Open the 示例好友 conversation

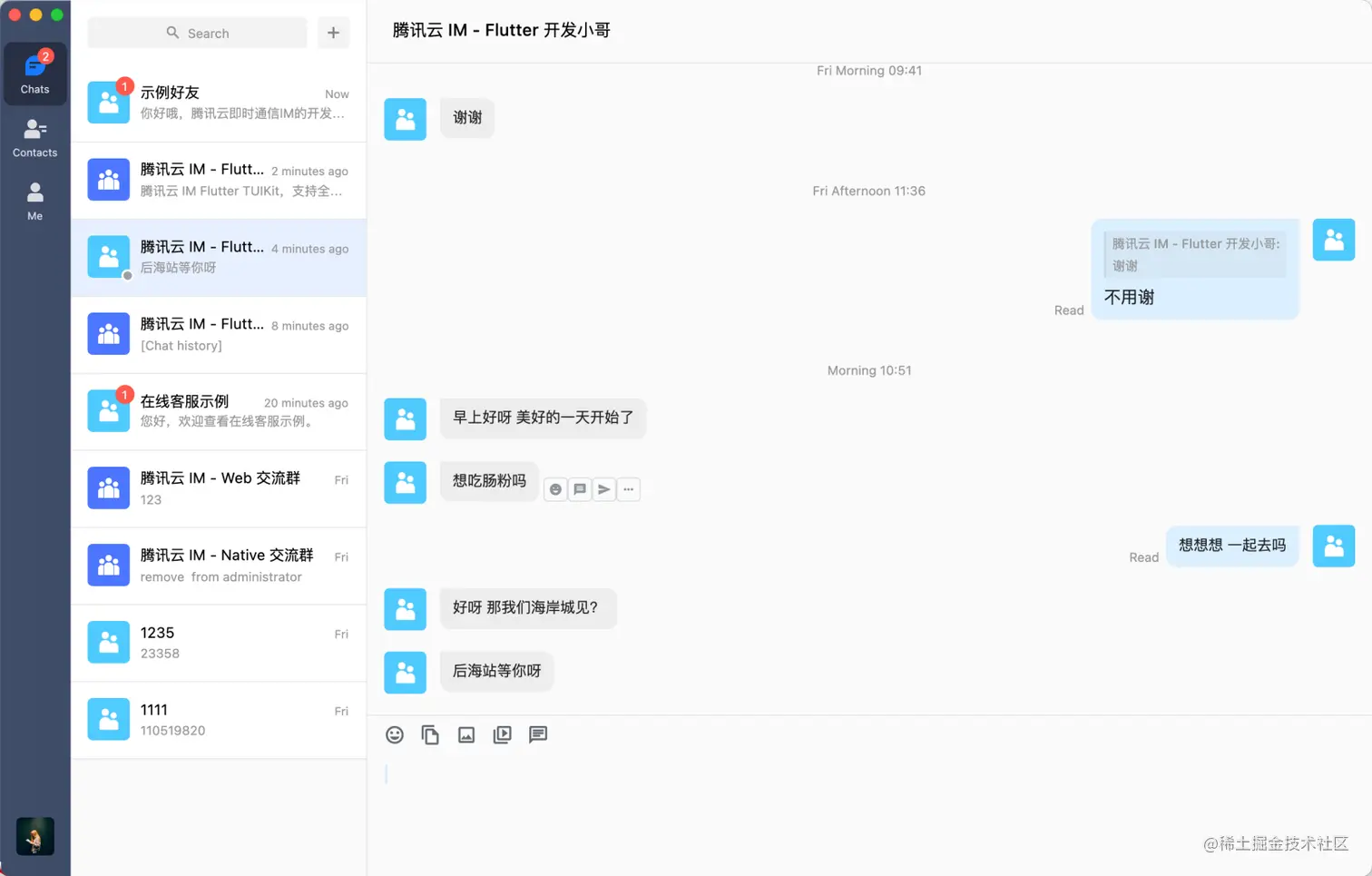(x=219, y=103)
